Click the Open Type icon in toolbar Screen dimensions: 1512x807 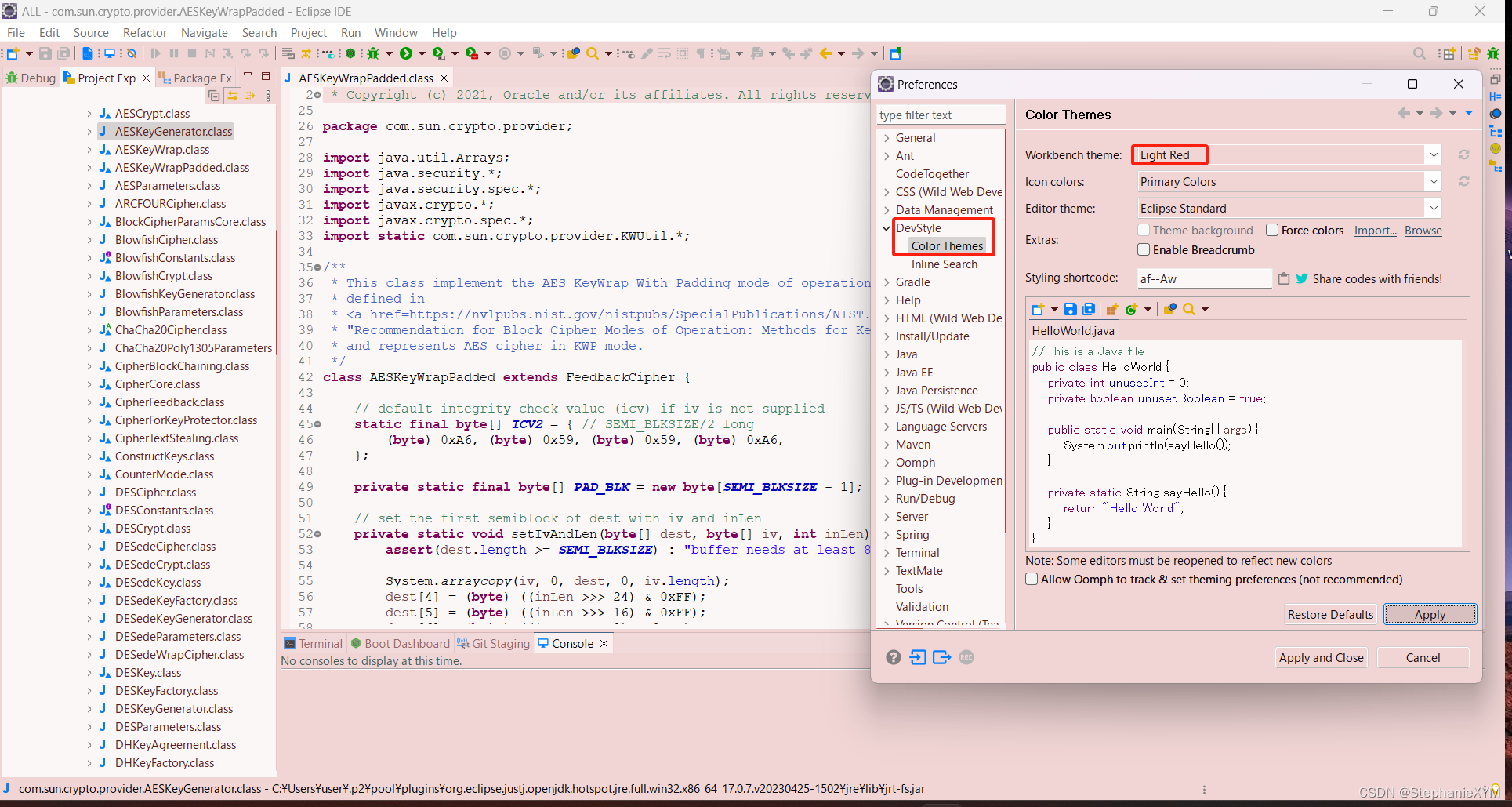tap(574, 53)
